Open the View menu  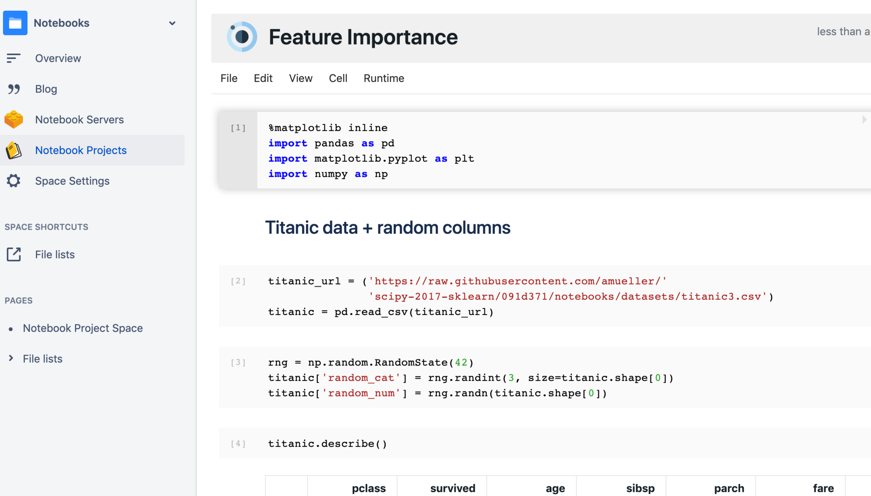point(300,78)
